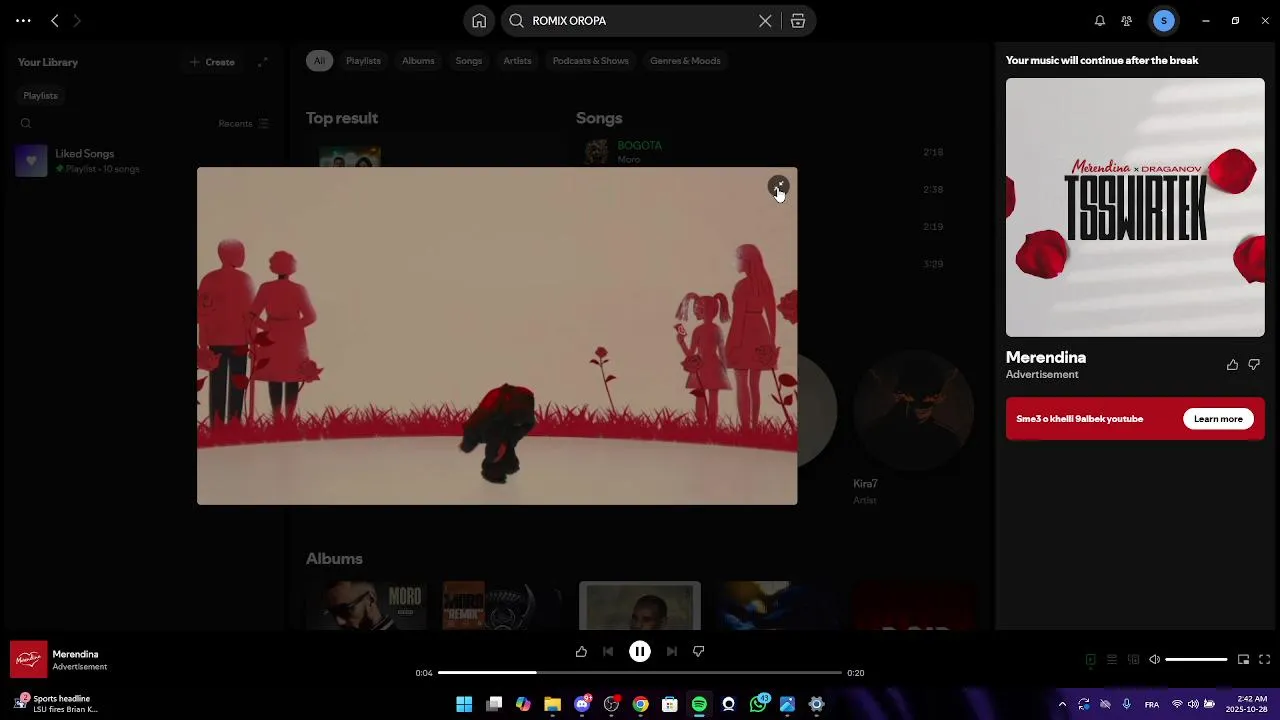1280x720 pixels.
Task: Close the ad video overlay
Action: pyautogui.click(x=778, y=186)
